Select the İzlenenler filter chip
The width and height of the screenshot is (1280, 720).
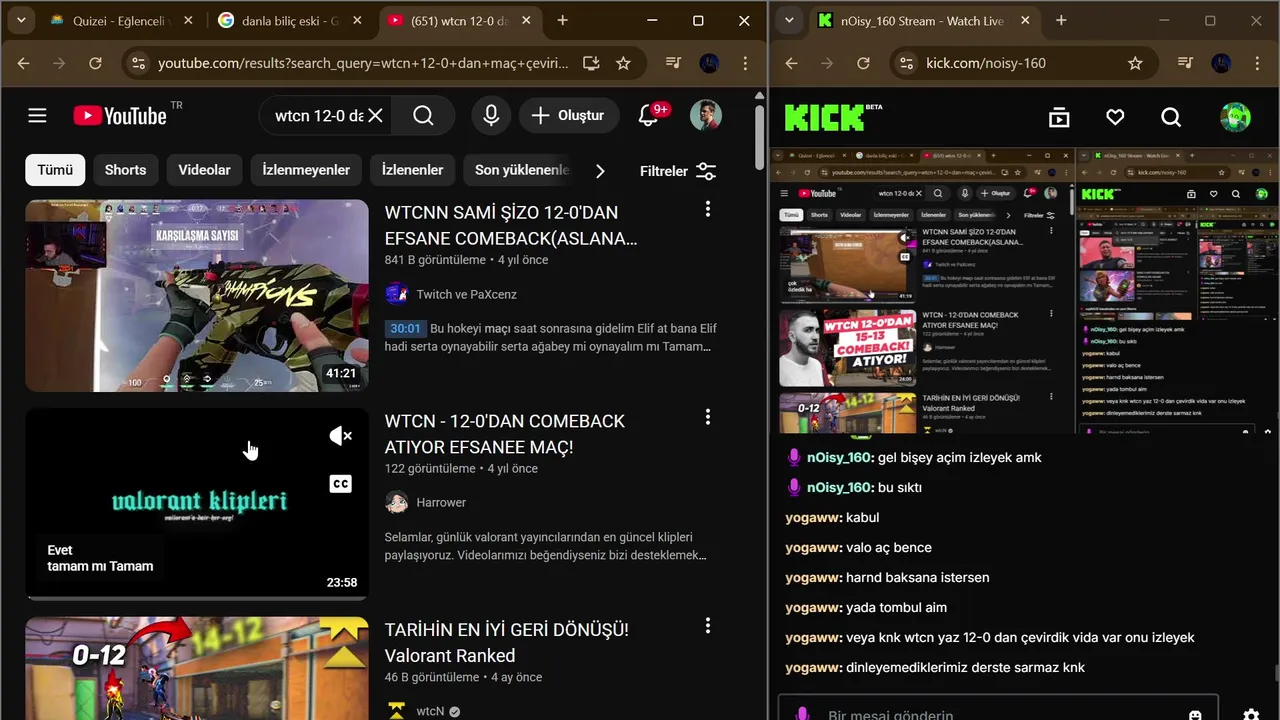[x=412, y=170]
